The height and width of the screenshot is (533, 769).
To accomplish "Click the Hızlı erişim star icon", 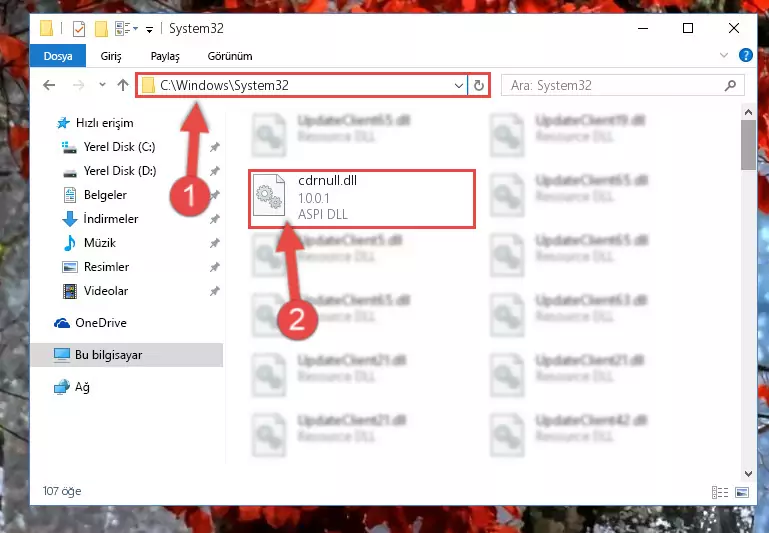I will pyautogui.click(x=63, y=123).
